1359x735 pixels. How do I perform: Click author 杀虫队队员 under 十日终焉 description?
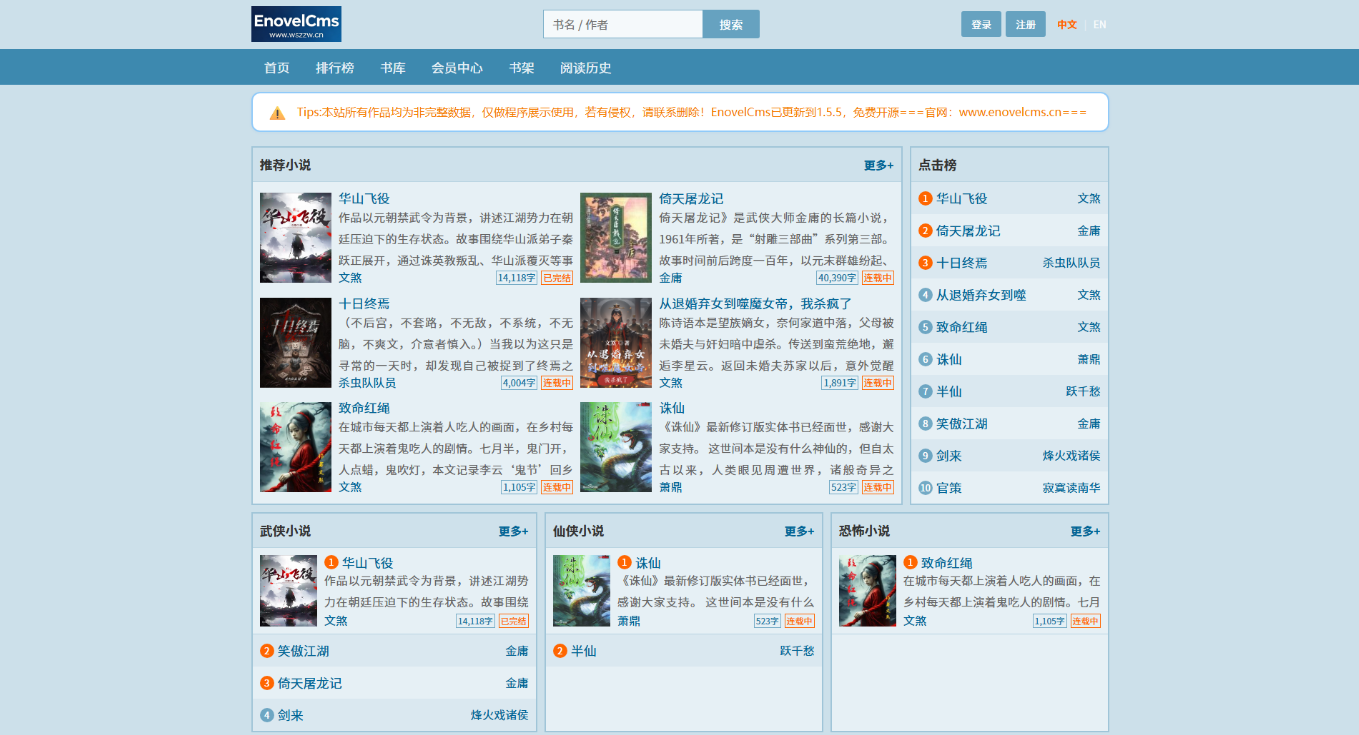(367, 382)
